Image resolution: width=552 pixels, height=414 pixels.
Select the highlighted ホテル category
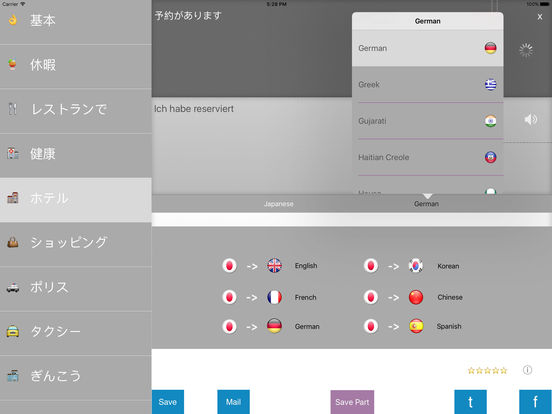coord(76,200)
